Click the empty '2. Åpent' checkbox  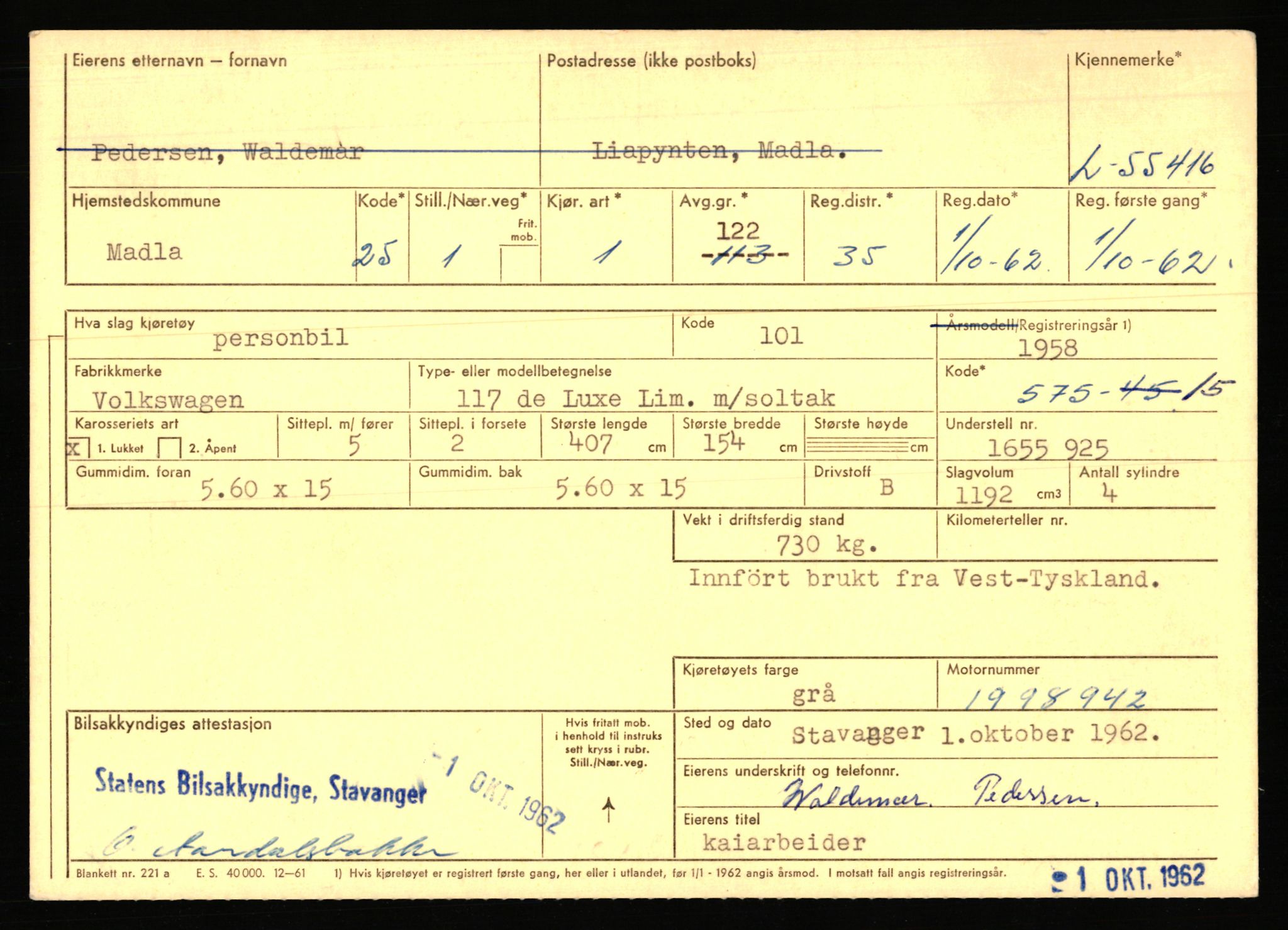click(x=169, y=448)
